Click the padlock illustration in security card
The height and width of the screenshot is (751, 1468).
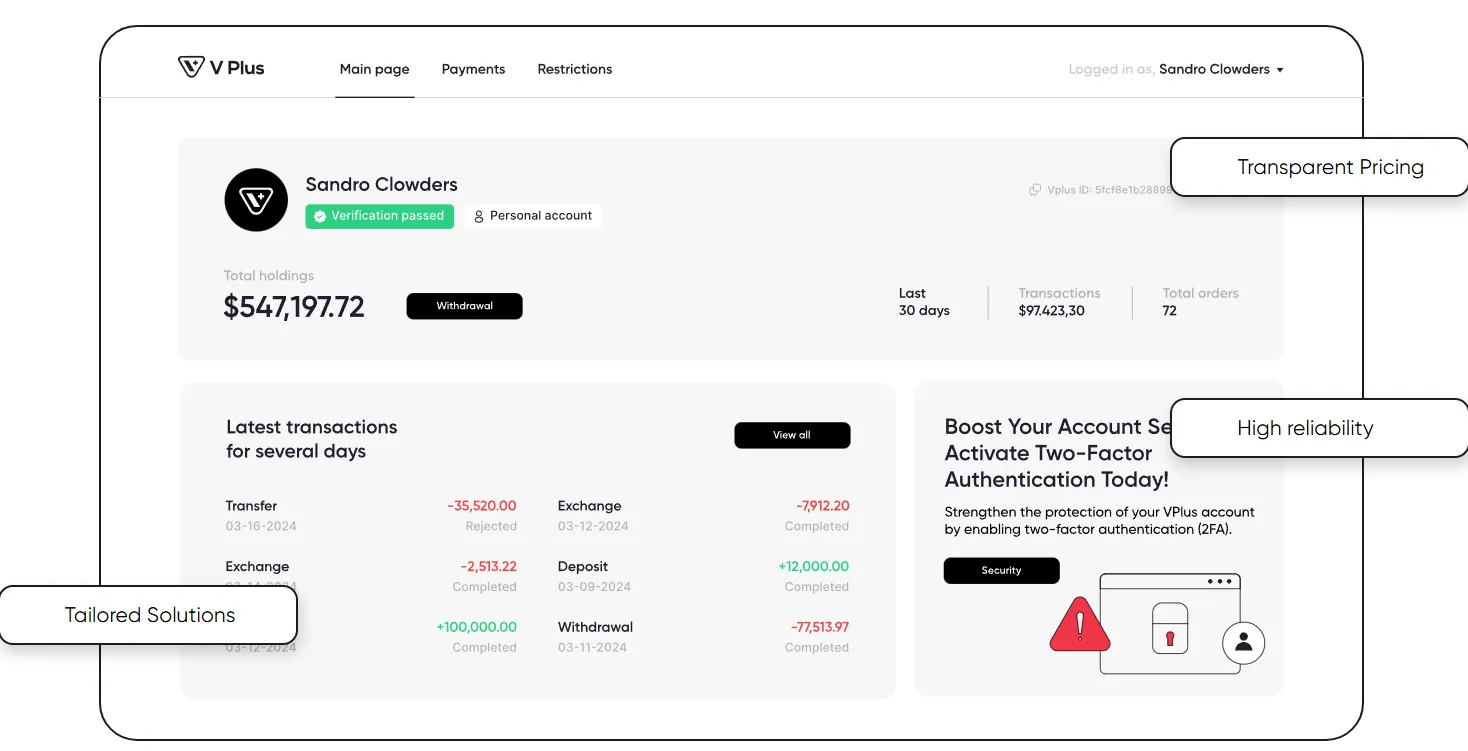tap(1169, 626)
